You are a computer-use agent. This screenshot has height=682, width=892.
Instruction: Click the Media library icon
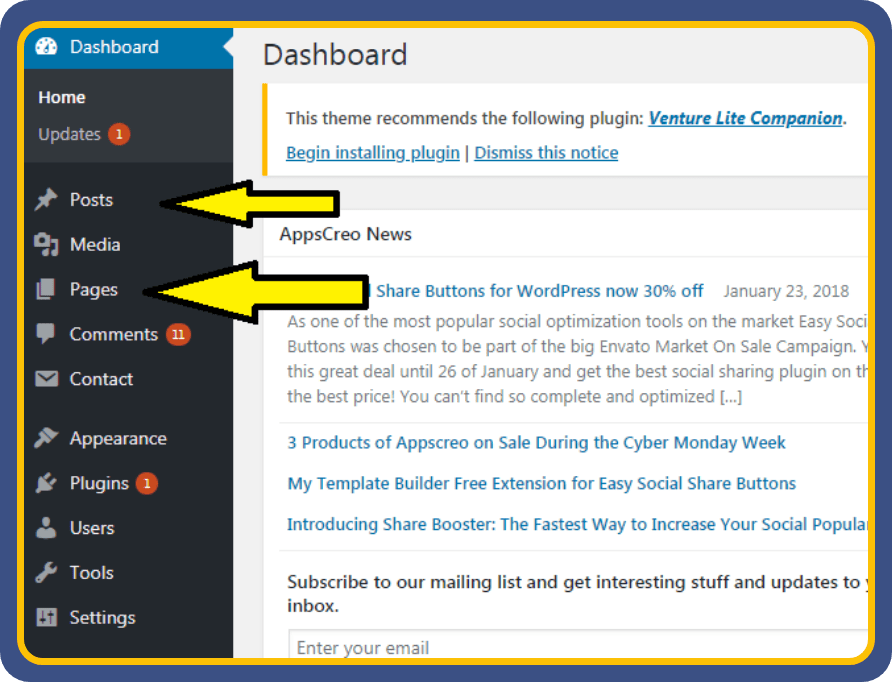point(46,245)
